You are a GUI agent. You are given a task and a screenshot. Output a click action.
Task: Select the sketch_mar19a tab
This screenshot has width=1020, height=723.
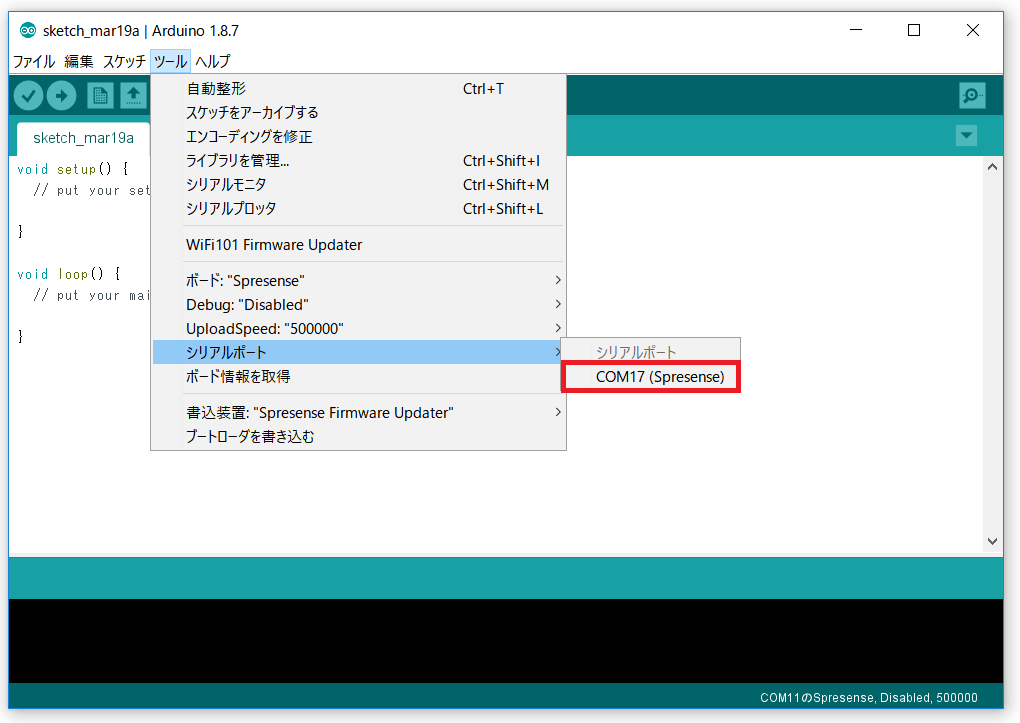pyautogui.click(x=83, y=138)
